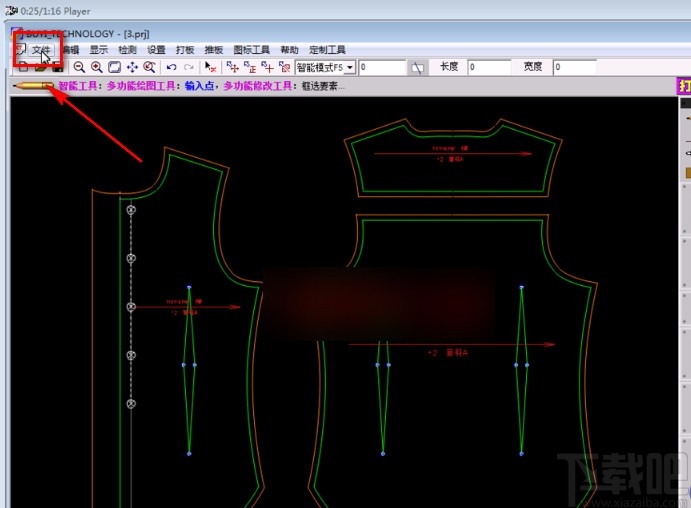Open the 定制工具 menu
Screen dimensions: 691x508
tap(327, 50)
